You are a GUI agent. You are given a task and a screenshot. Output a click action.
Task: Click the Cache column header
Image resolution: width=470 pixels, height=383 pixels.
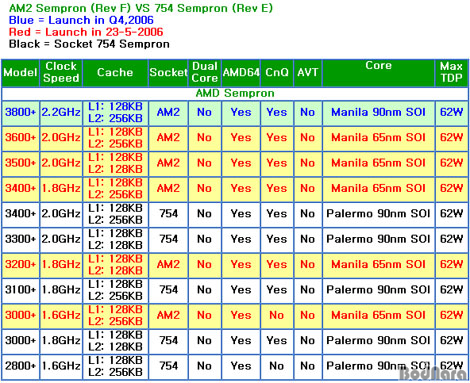coord(115,73)
